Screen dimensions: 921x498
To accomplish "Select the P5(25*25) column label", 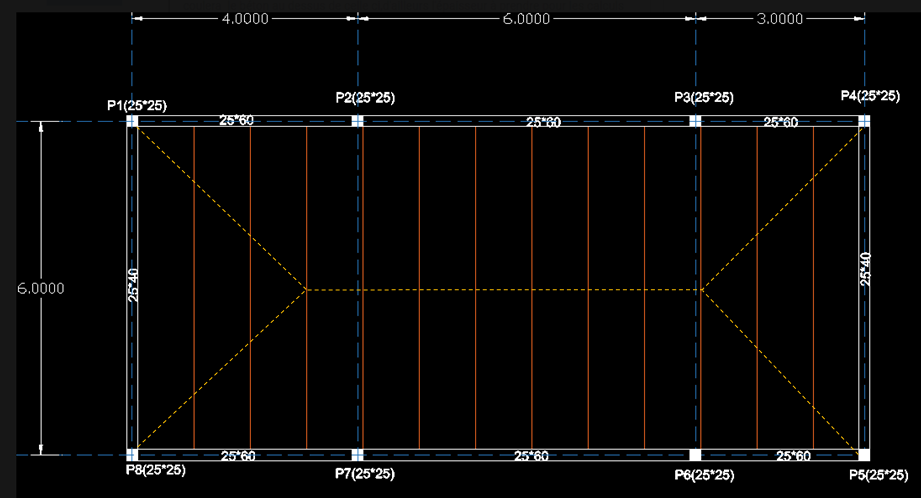I will point(879,475).
